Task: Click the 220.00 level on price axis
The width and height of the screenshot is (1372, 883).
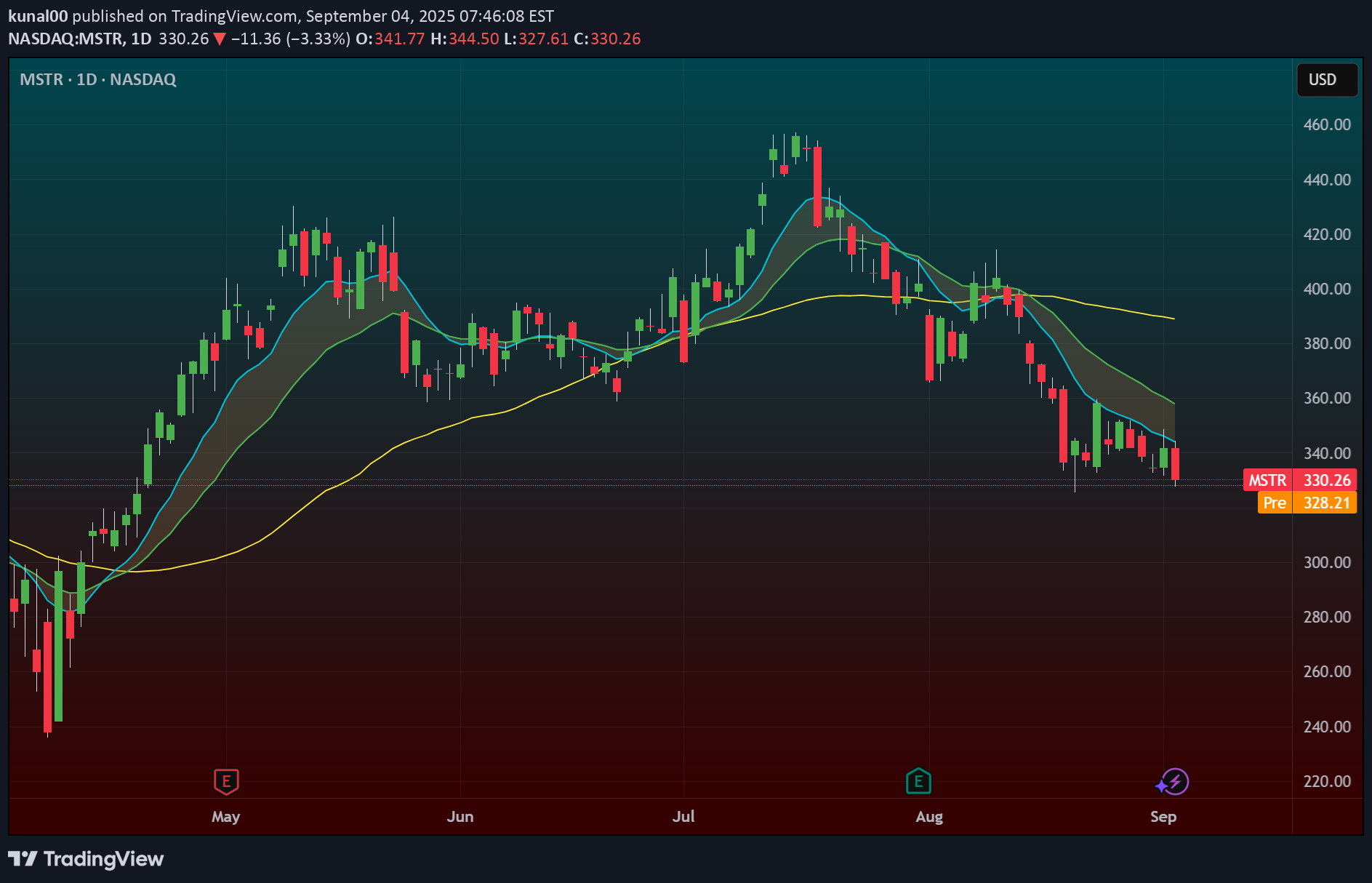Action: [1326, 781]
